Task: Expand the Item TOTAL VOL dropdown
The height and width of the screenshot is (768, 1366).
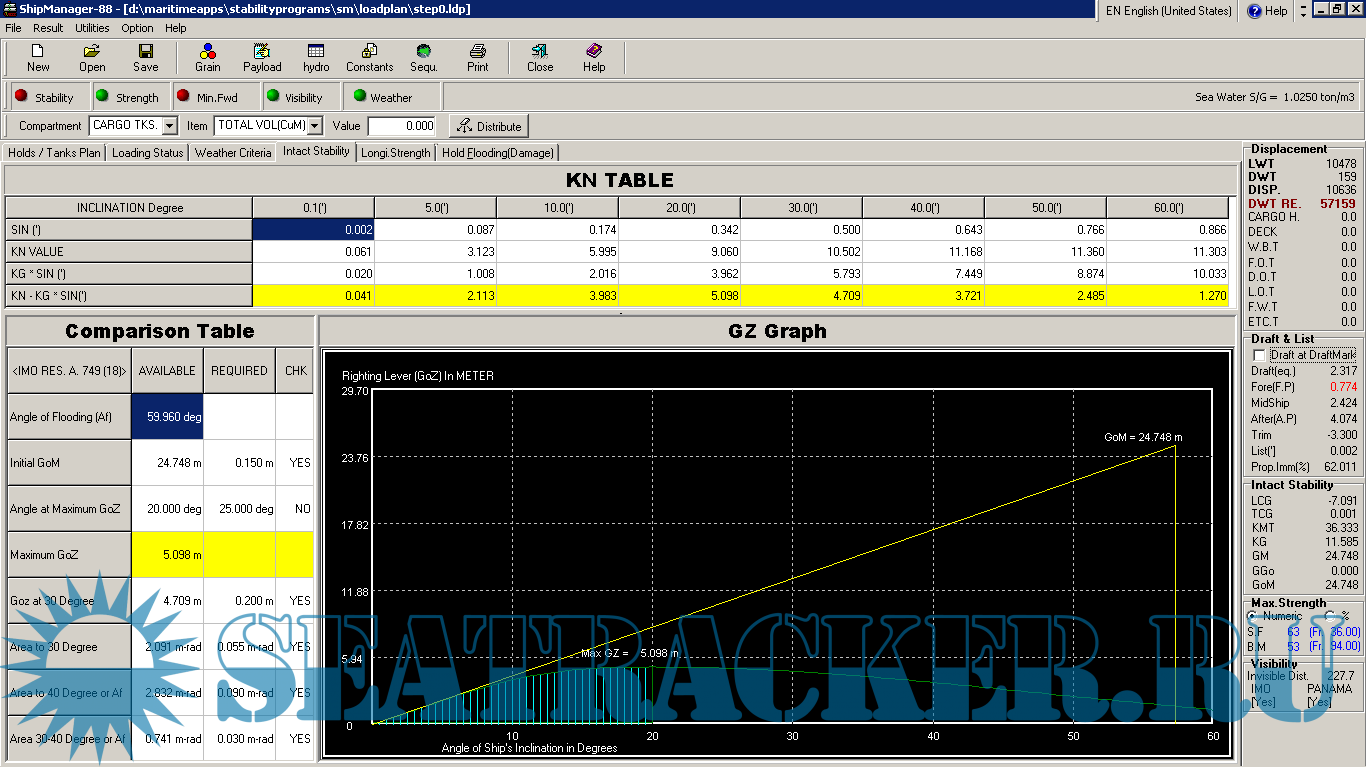Action: [x=315, y=126]
